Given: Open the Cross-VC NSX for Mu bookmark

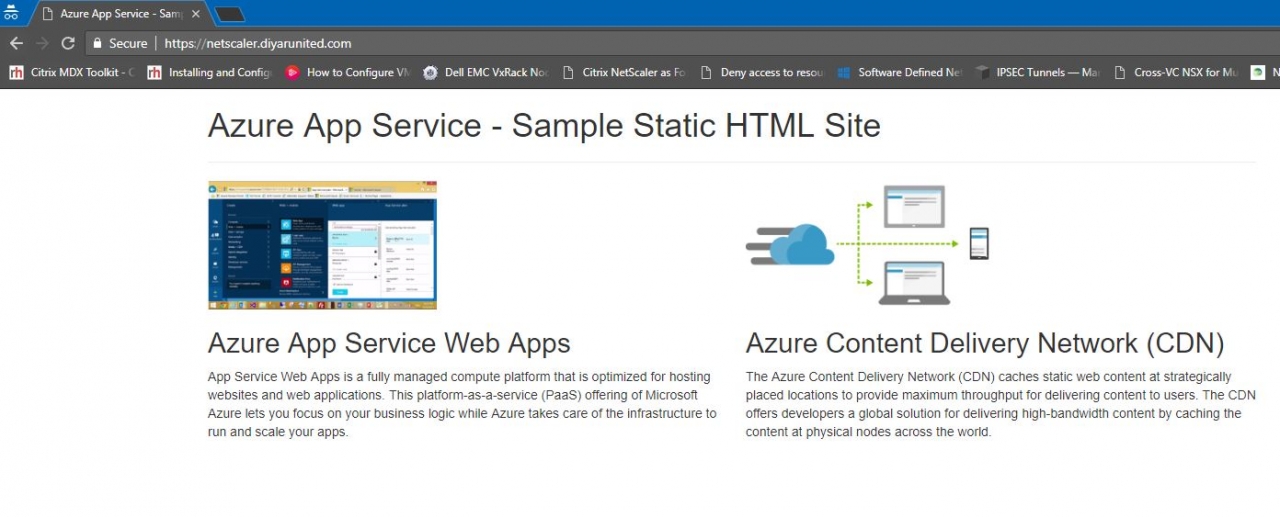Looking at the screenshot, I should pyautogui.click(x=1175, y=72).
